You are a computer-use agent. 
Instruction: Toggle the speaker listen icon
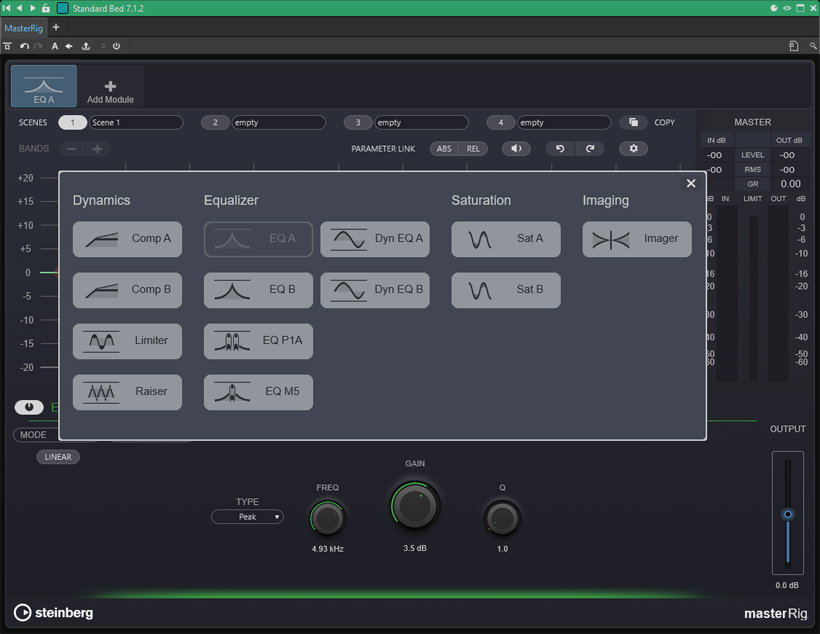click(x=516, y=149)
